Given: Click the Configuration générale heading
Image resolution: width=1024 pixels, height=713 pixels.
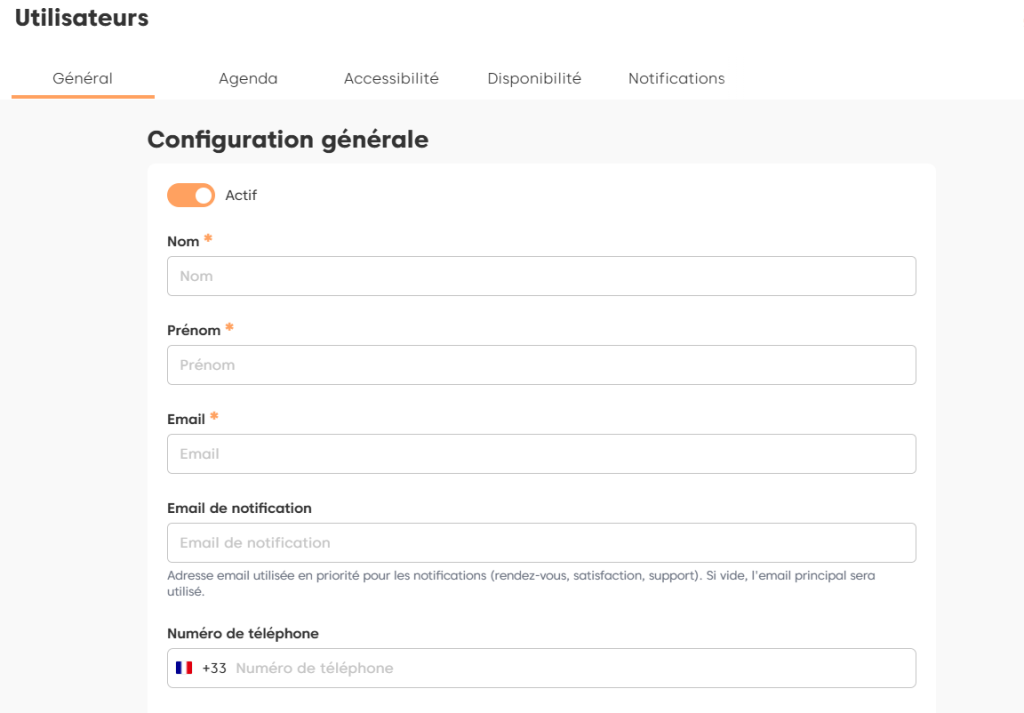Looking at the screenshot, I should 288,140.
